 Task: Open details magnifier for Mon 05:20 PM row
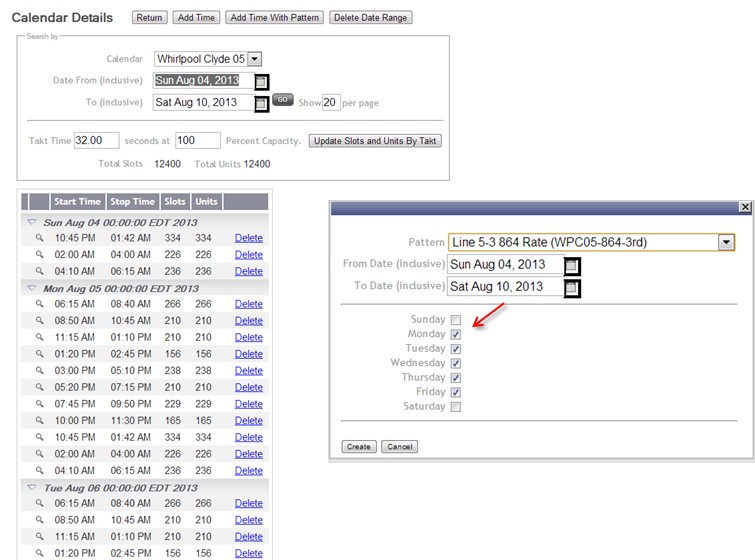tap(39, 387)
